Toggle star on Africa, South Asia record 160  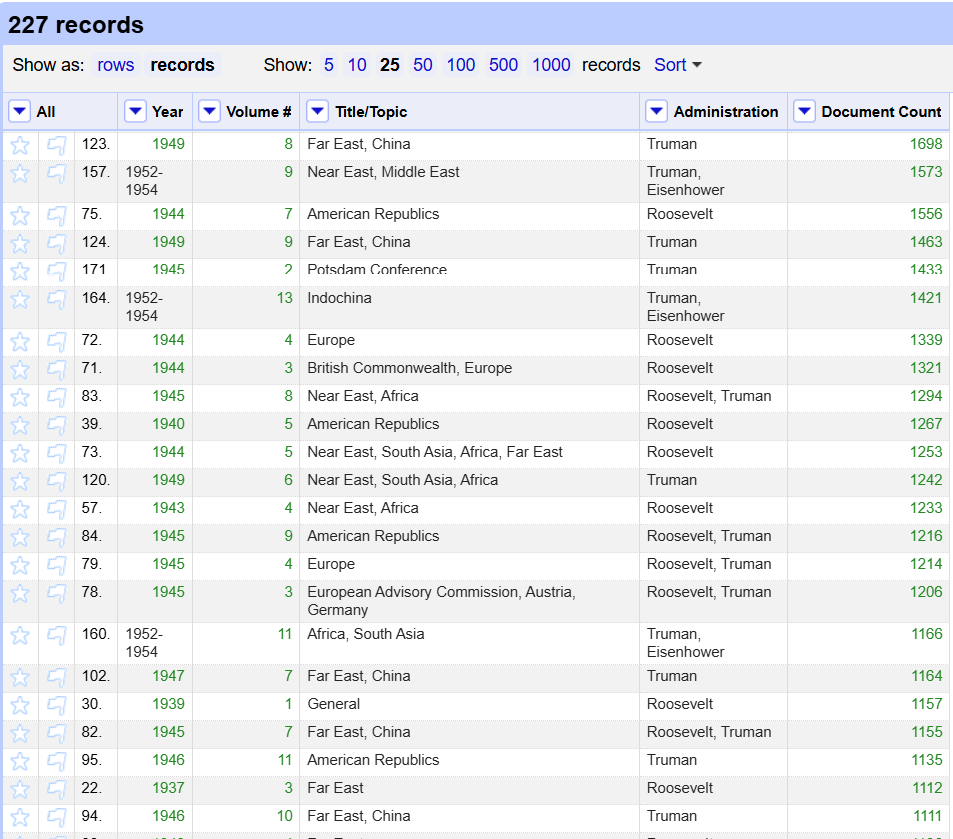coord(20,635)
